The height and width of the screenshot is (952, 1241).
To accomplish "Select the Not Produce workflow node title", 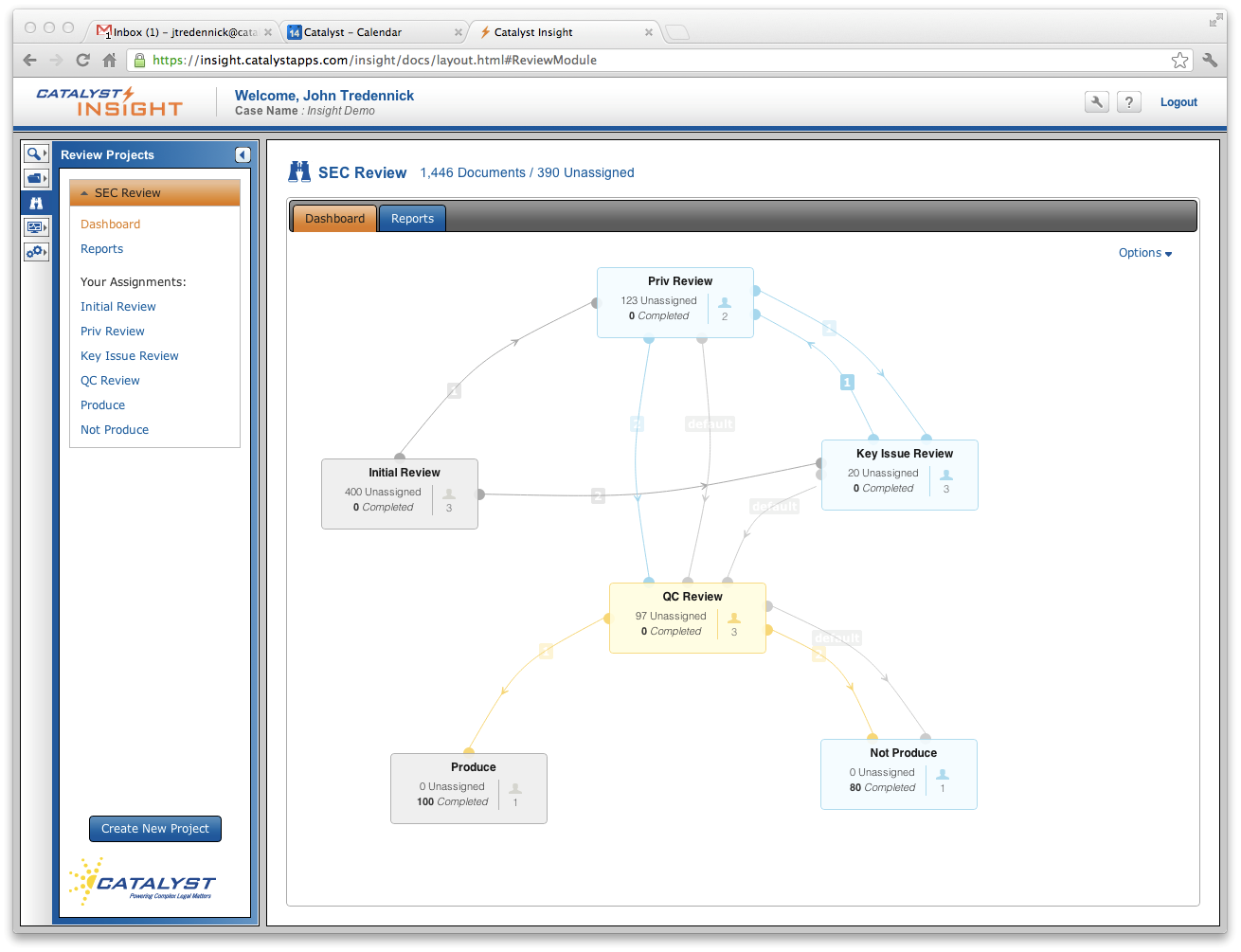I will coord(904,753).
